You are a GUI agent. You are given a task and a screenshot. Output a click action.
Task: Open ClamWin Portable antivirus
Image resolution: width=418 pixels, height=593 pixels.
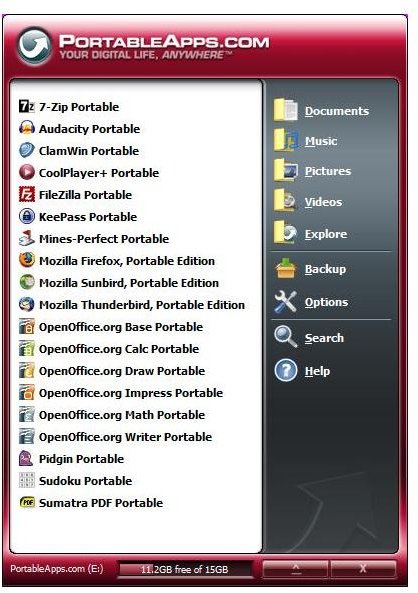point(79,151)
